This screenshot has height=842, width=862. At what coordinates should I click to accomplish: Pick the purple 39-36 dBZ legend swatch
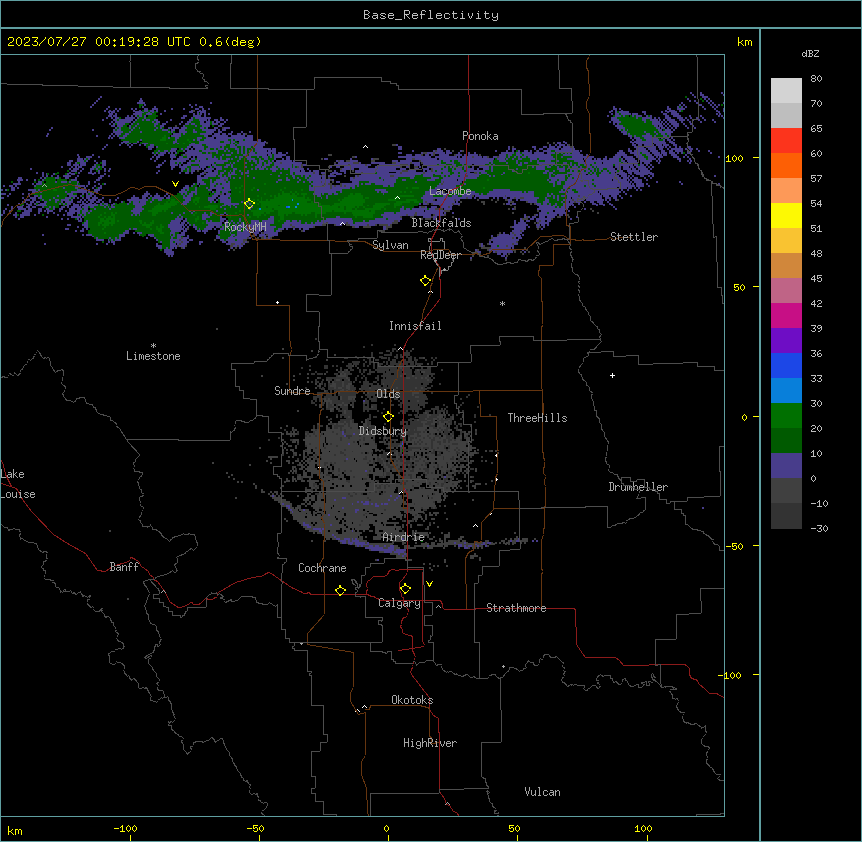(786, 341)
